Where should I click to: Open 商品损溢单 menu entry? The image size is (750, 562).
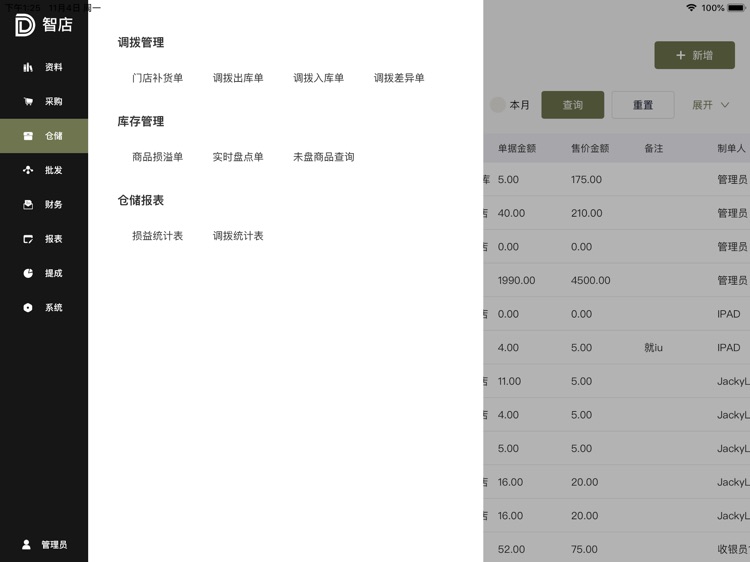[157, 157]
